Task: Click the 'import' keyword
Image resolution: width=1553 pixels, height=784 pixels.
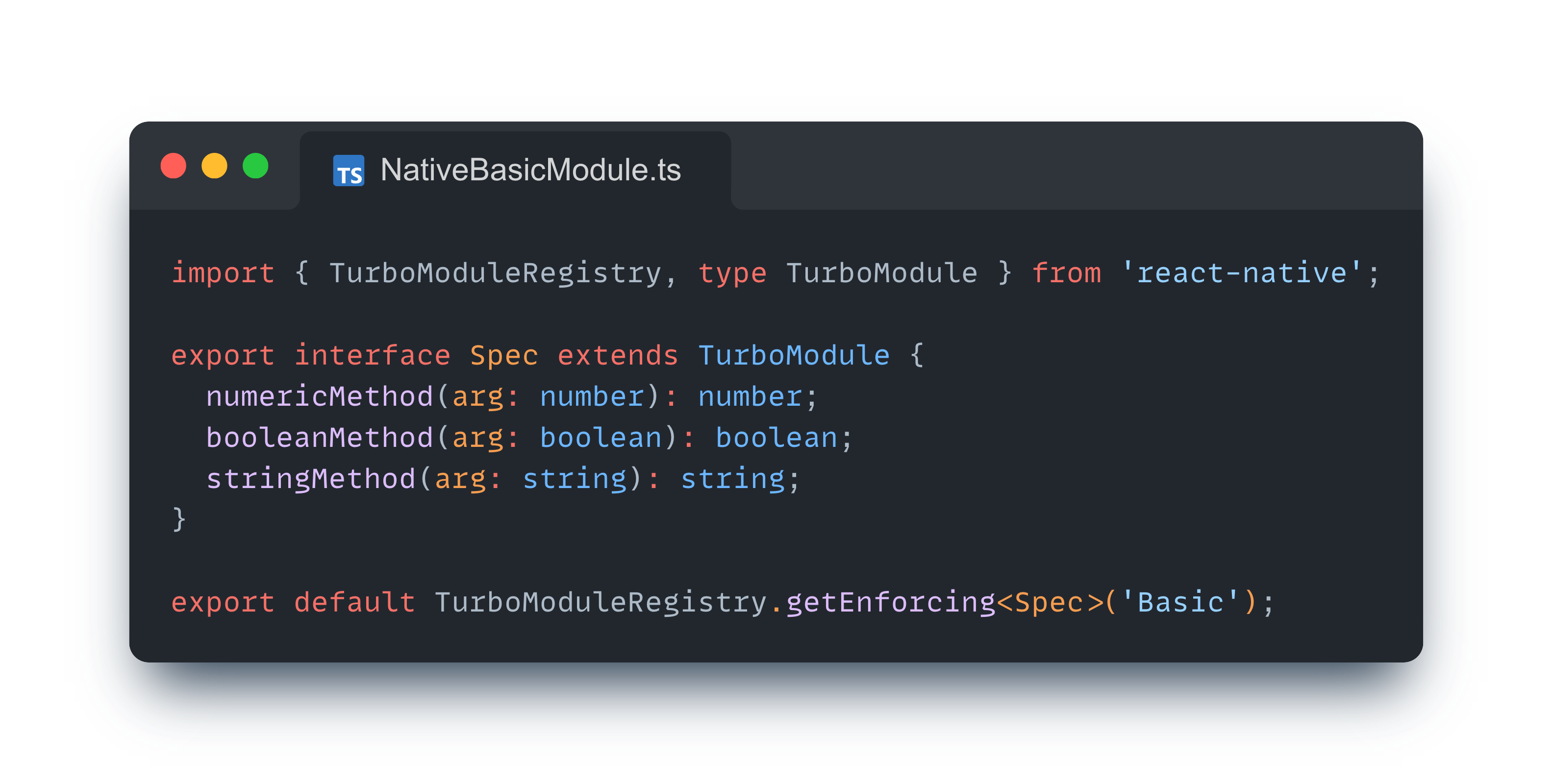Action: (x=223, y=273)
